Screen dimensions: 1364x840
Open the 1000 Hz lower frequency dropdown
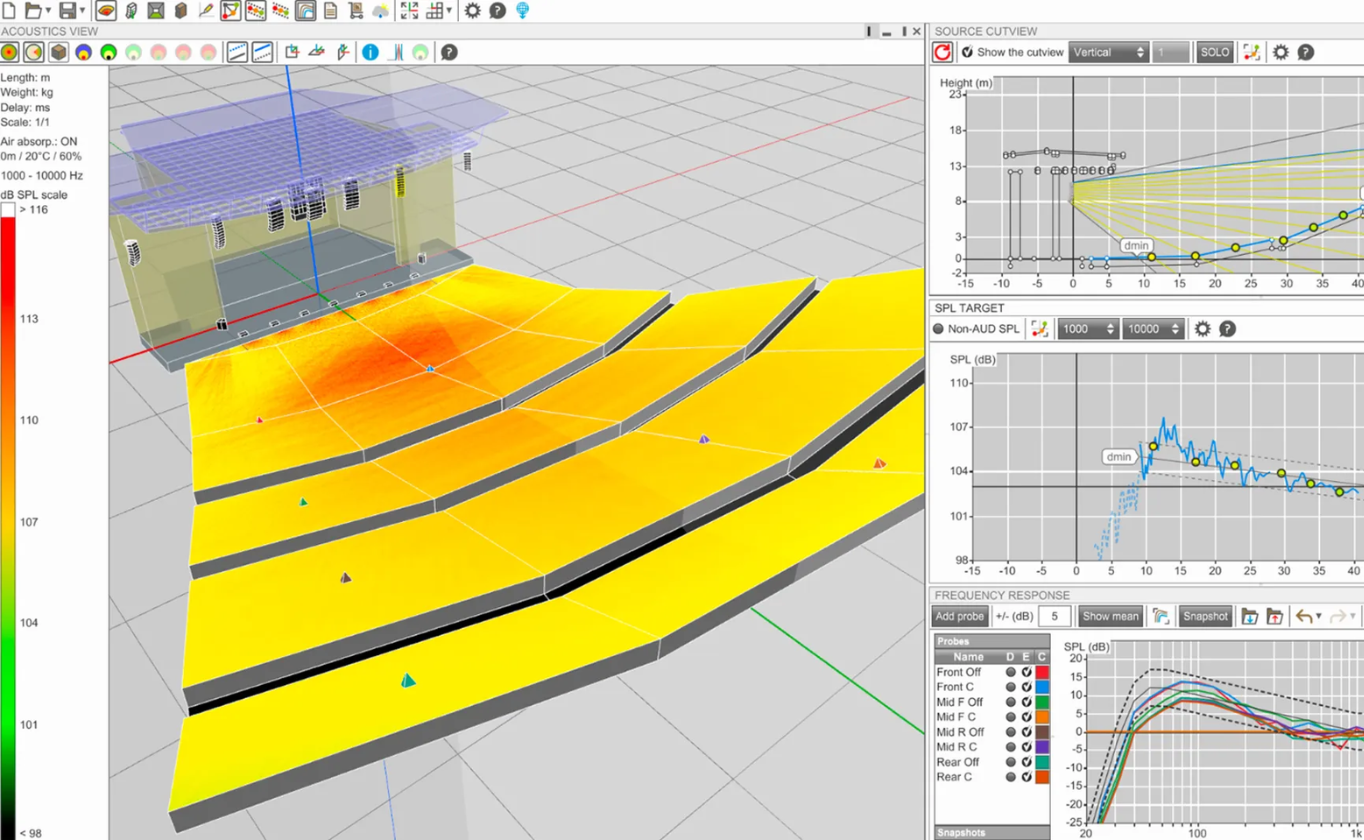coord(1088,329)
